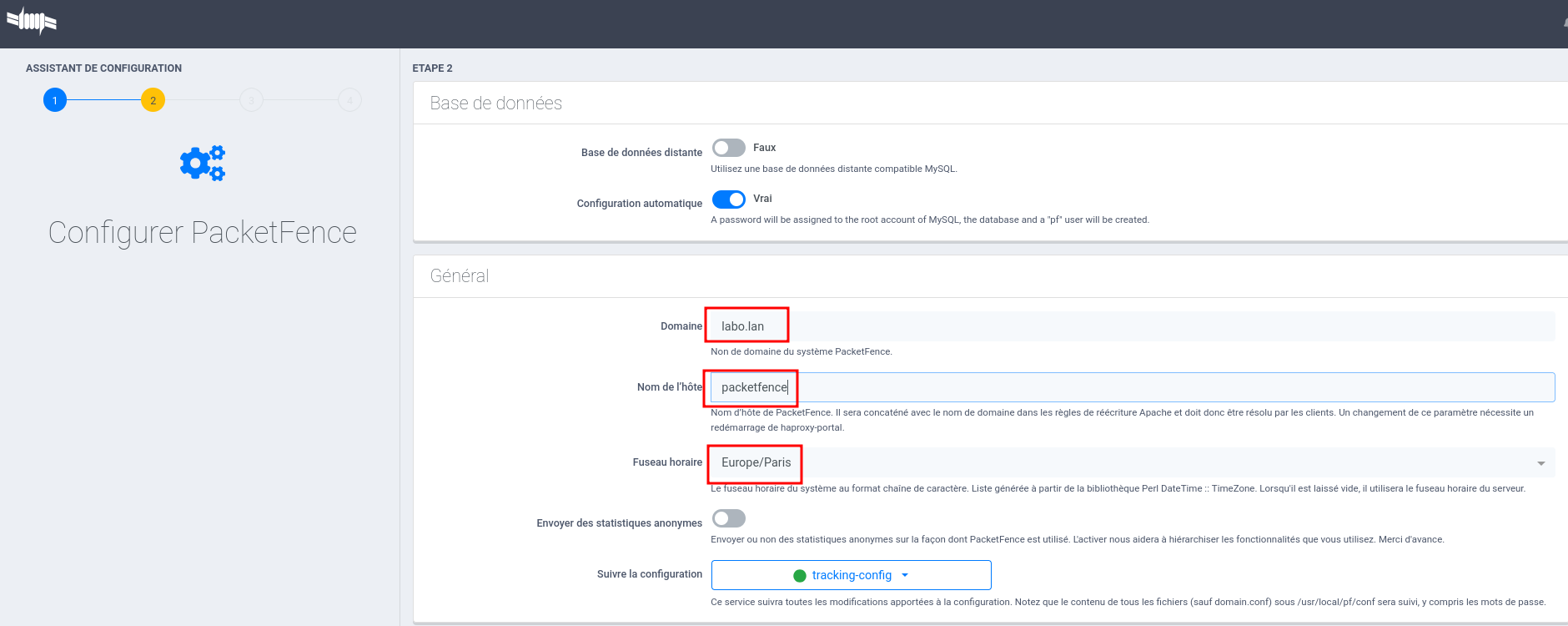Viewport: 1568px width, 626px height.
Task: Click ASSISTANT DE CONFIGURATION title
Action: coord(103,68)
